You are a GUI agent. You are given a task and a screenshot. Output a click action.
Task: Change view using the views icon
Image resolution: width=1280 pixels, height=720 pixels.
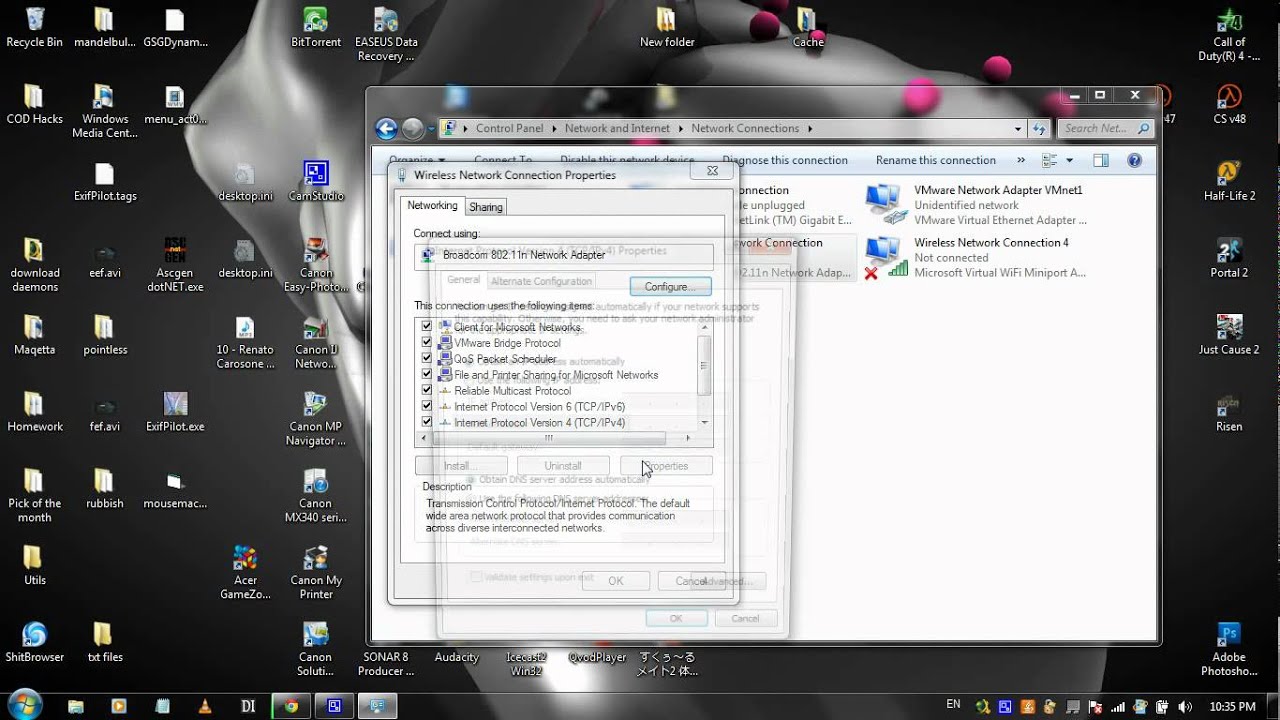pos(1049,160)
